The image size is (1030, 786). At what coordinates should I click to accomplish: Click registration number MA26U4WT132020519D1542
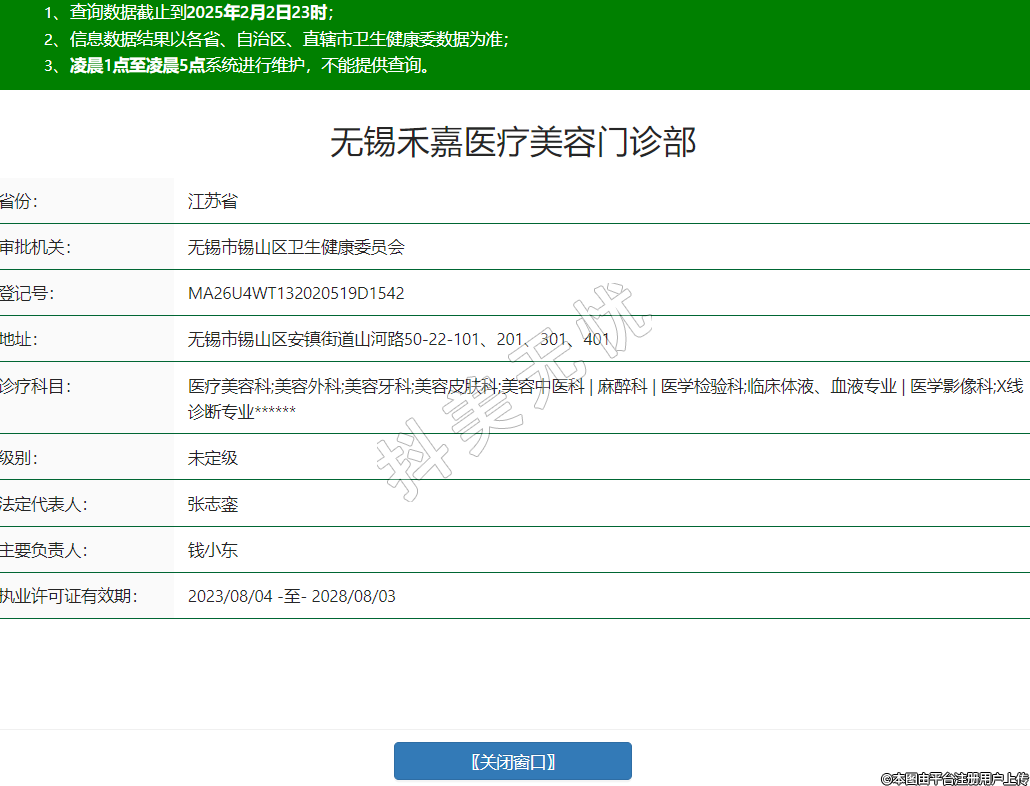coord(296,293)
